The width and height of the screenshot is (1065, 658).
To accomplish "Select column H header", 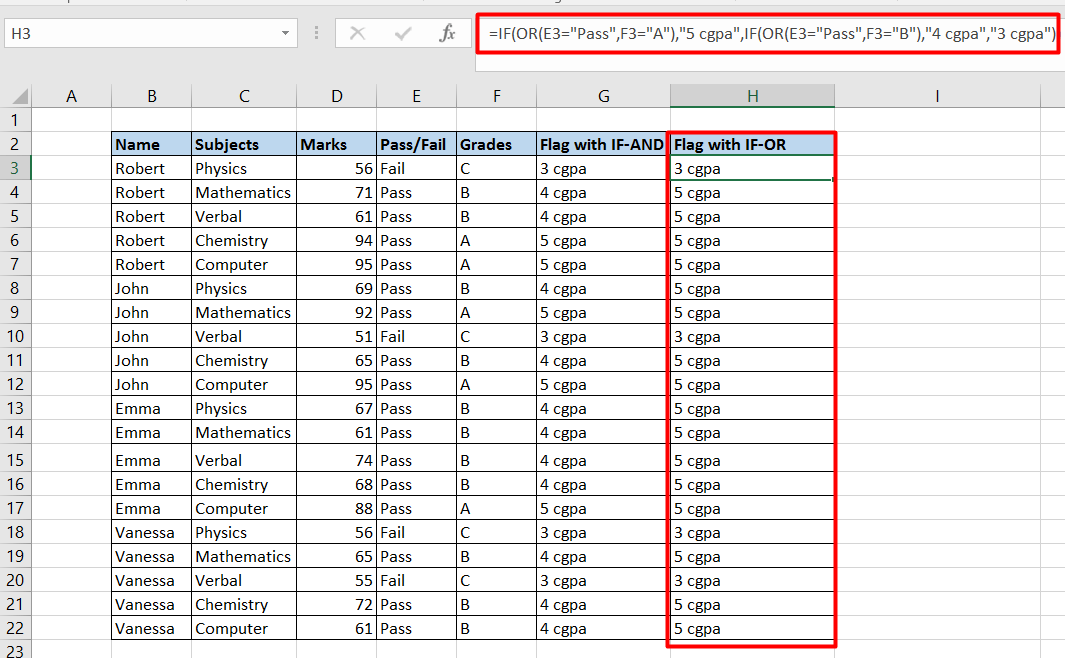I will (x=751, y=95).
